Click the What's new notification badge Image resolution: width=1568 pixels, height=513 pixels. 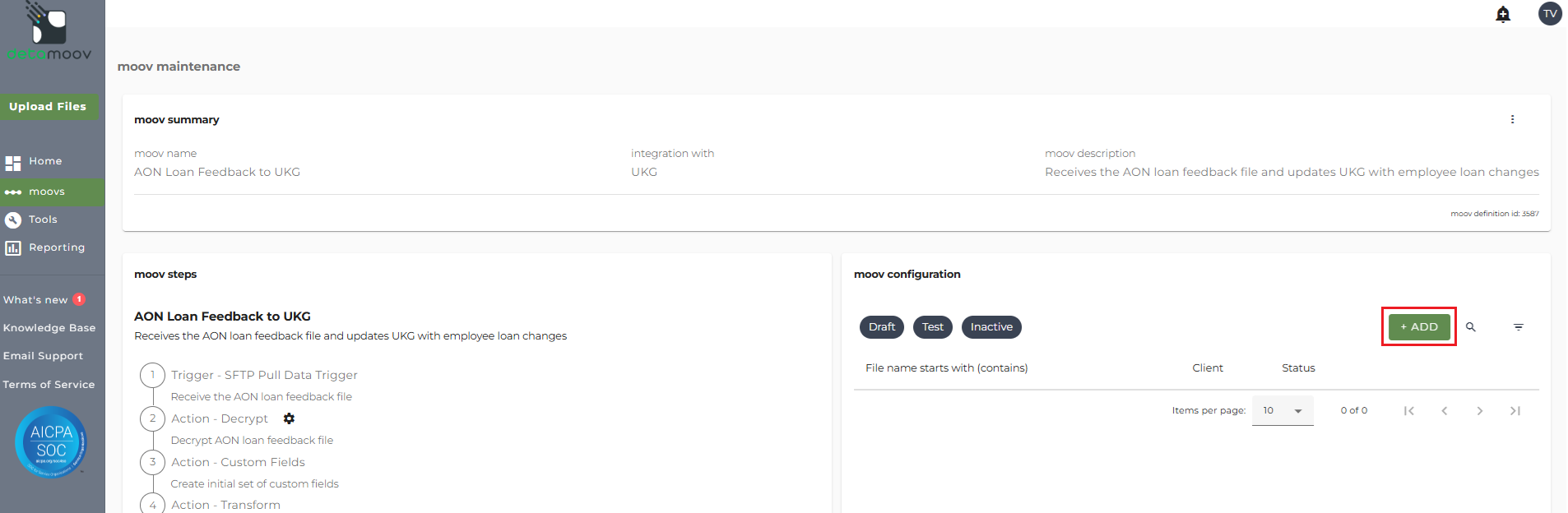[79, 299]
